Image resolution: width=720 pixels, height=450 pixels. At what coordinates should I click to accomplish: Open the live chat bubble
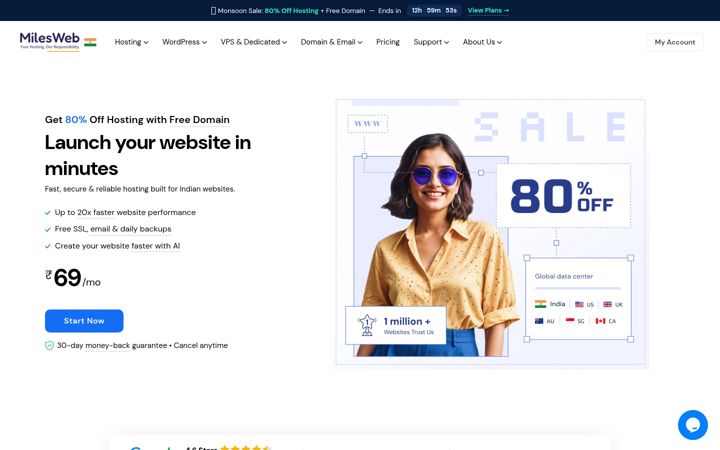[692, 425]
